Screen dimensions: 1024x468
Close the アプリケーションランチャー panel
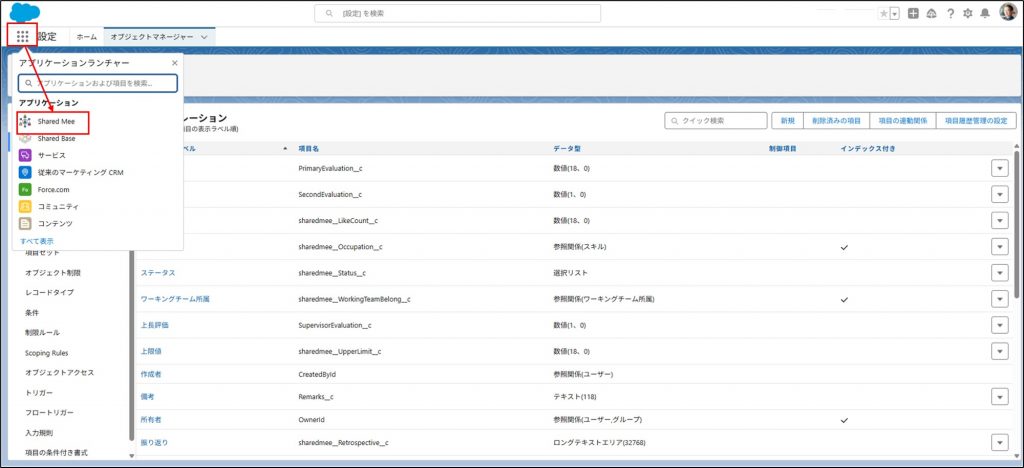[174, 63]
